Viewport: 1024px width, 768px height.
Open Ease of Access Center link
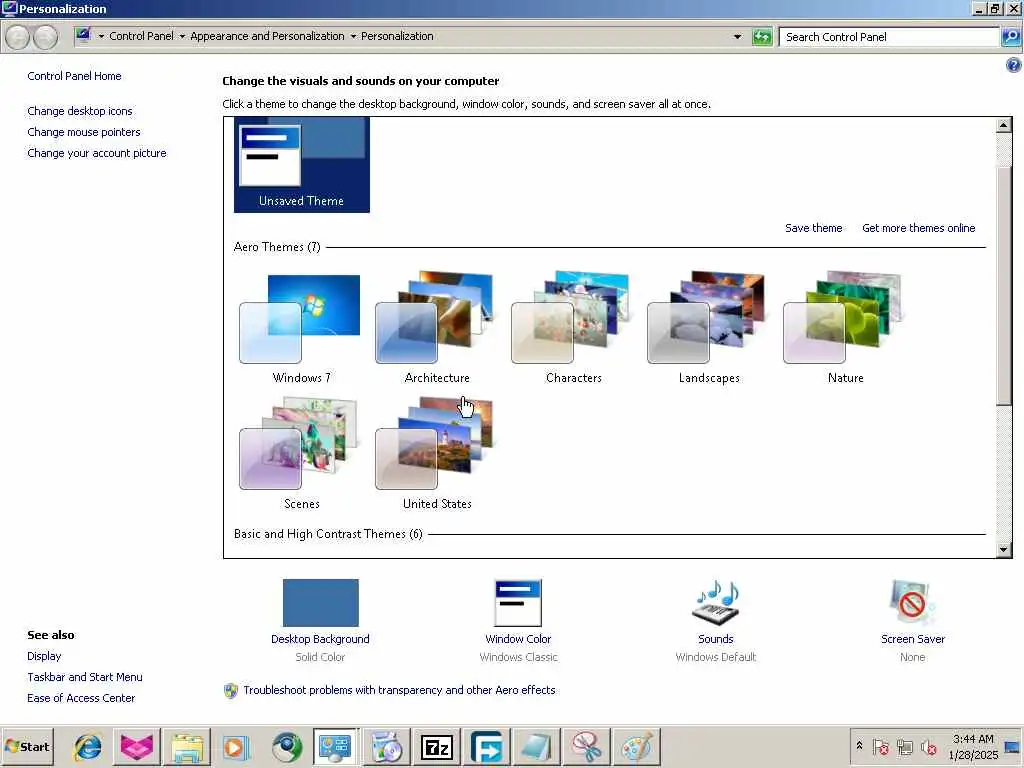pyautogui.click(x=81, y=698)
